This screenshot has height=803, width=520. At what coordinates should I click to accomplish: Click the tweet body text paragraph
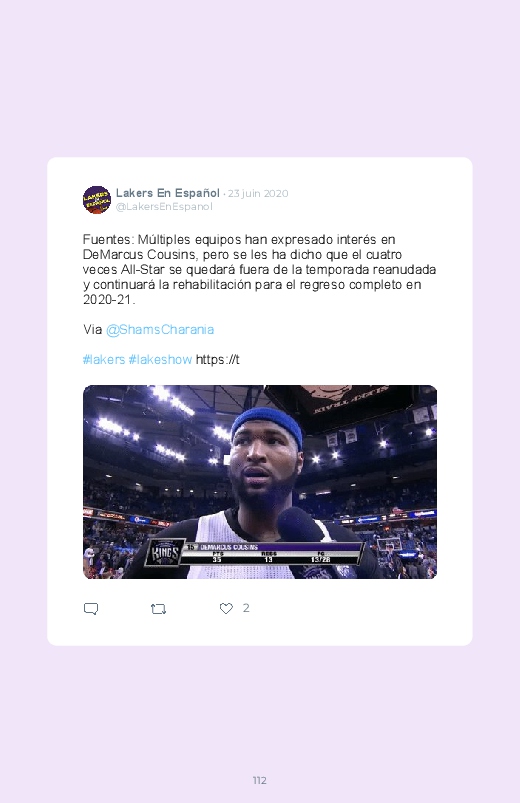point(259,269)
